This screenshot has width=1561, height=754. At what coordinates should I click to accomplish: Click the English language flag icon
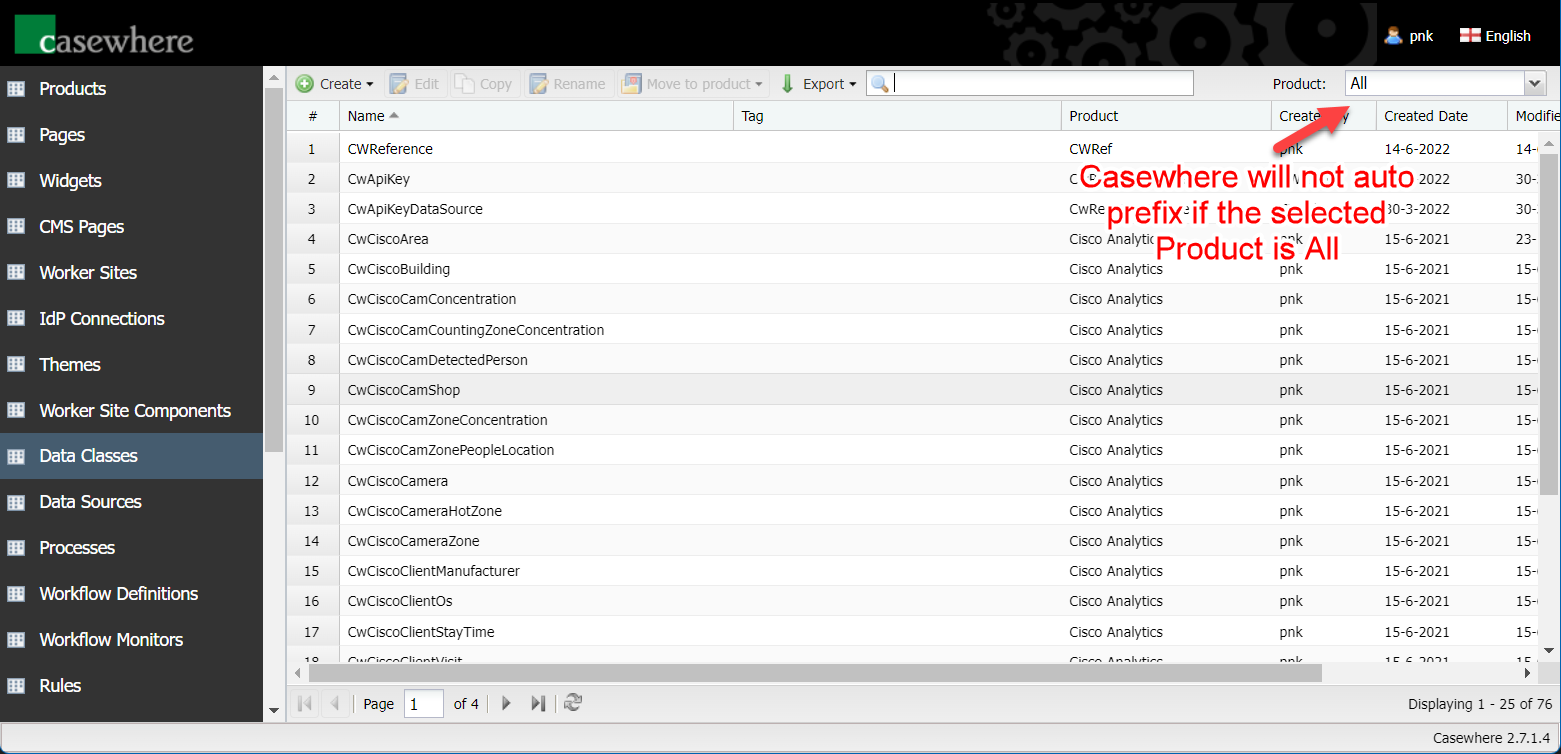(x=1470, y=36)
